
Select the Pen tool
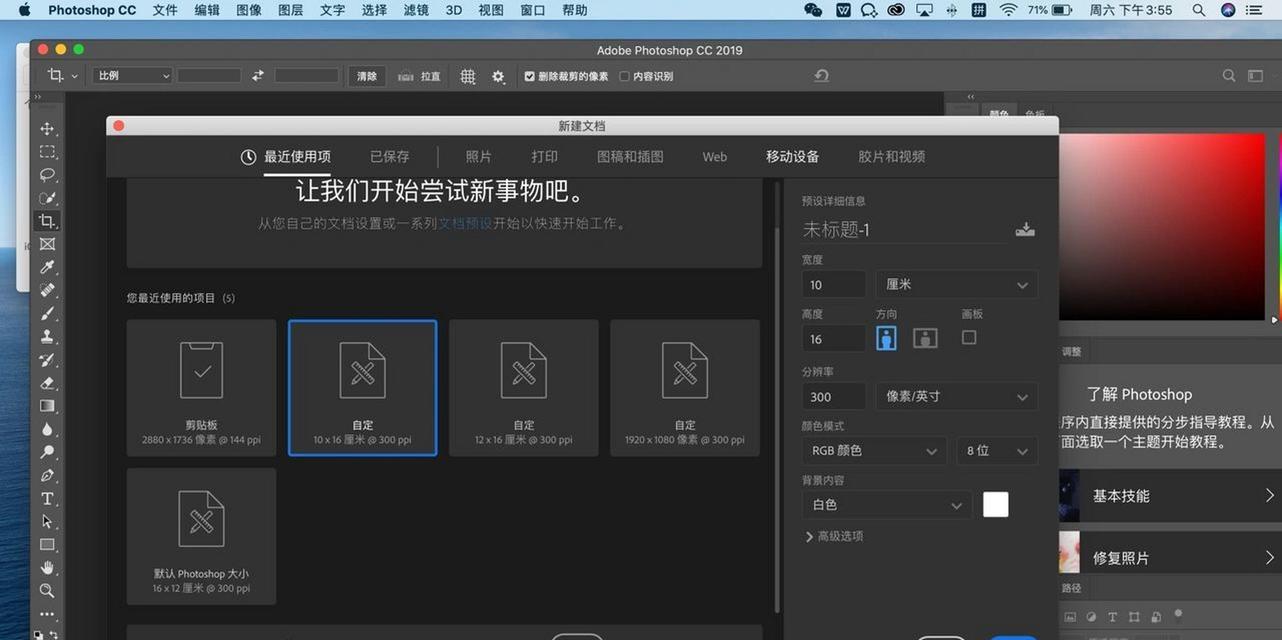[47, 475]
